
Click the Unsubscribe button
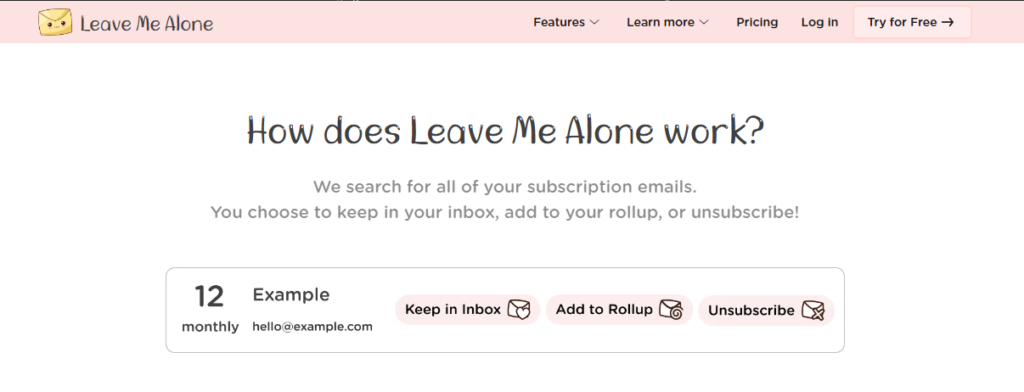(x=766, y=310)
